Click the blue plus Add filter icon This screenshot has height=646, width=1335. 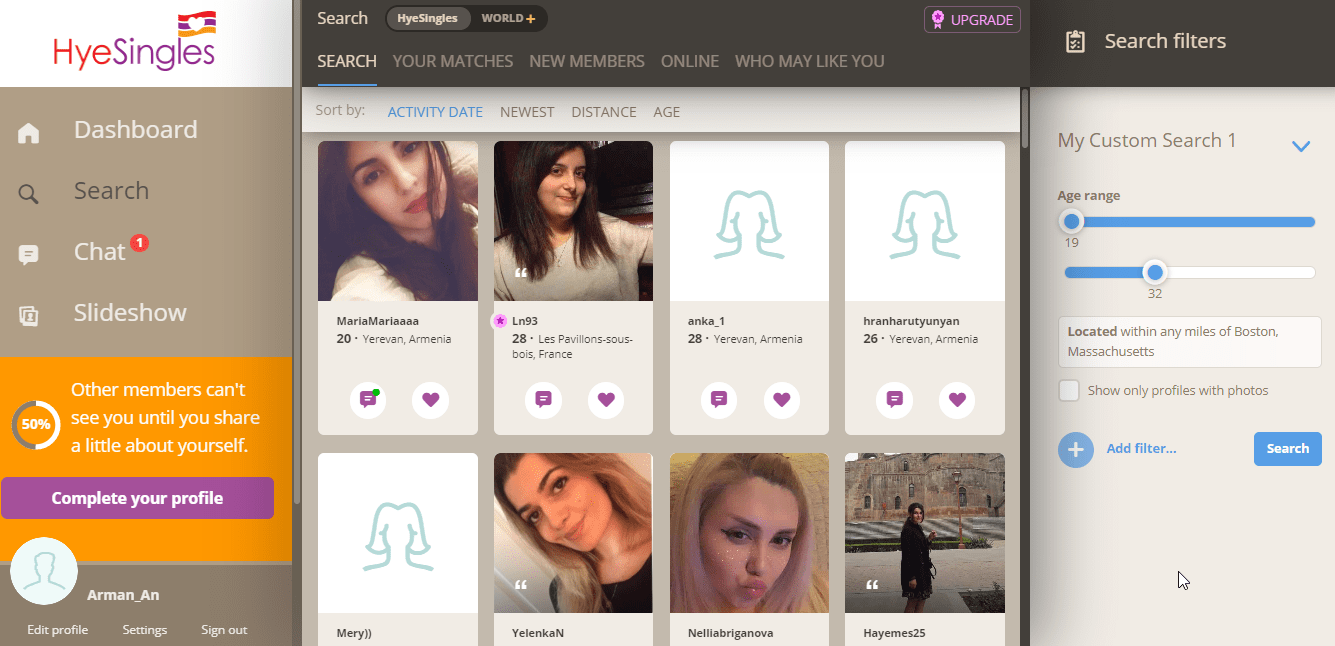1076,449
